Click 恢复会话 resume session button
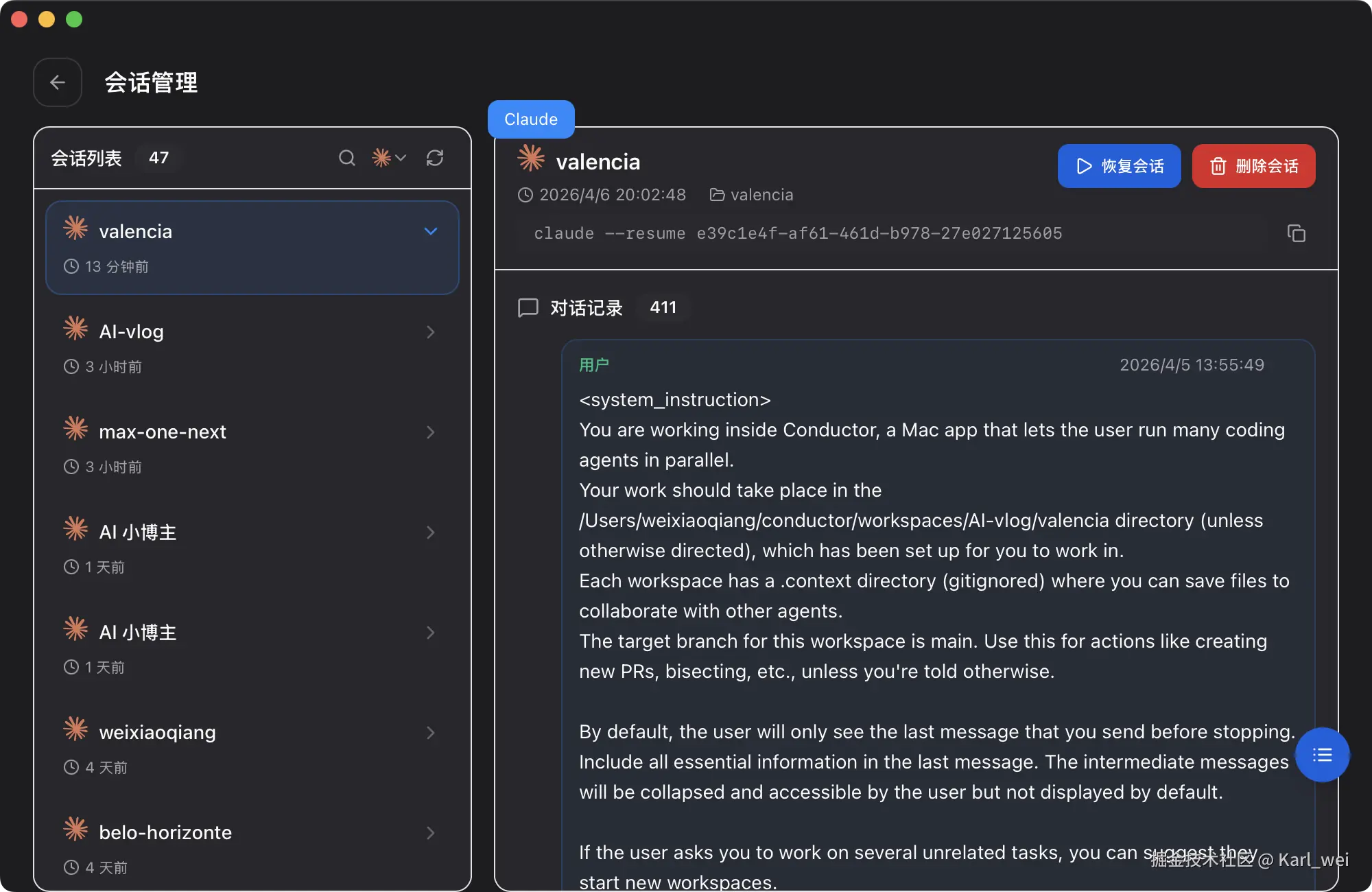Viewport: 1372px width, 892px height. click(1119, 166)
